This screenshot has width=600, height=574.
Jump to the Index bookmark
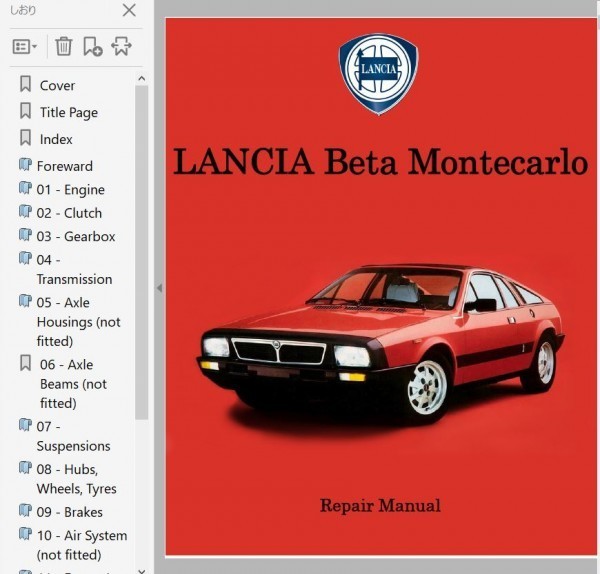coord(56,139)
